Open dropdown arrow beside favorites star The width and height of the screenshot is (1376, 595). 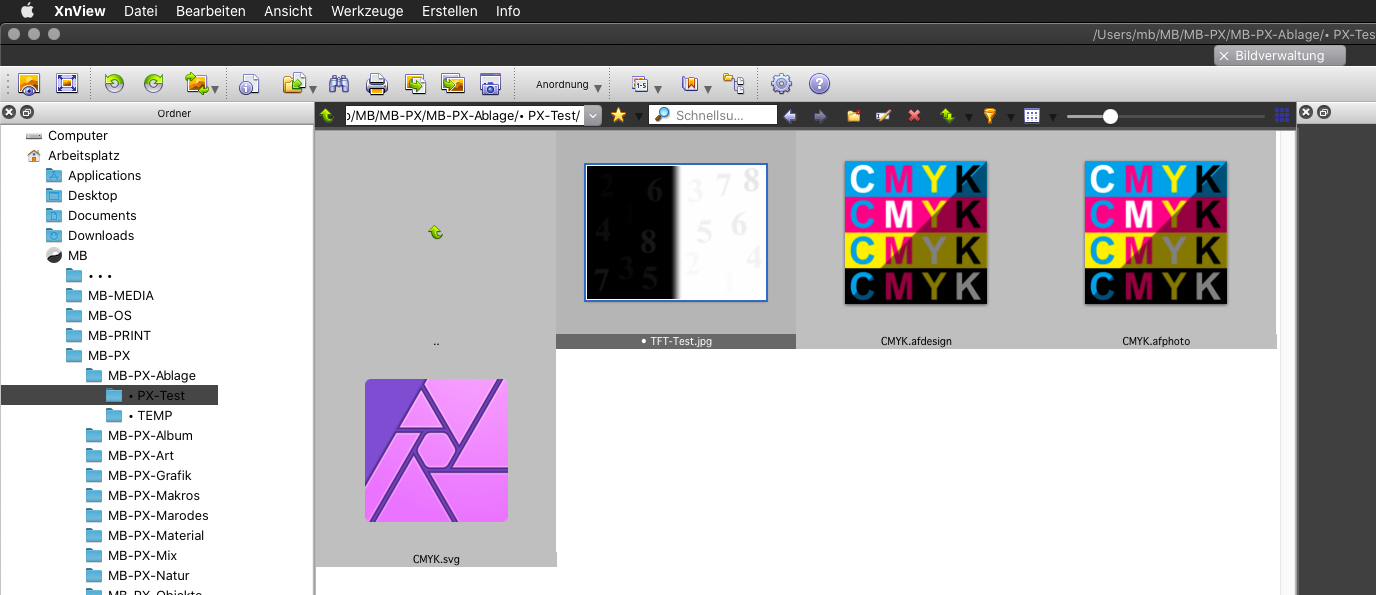638,117
